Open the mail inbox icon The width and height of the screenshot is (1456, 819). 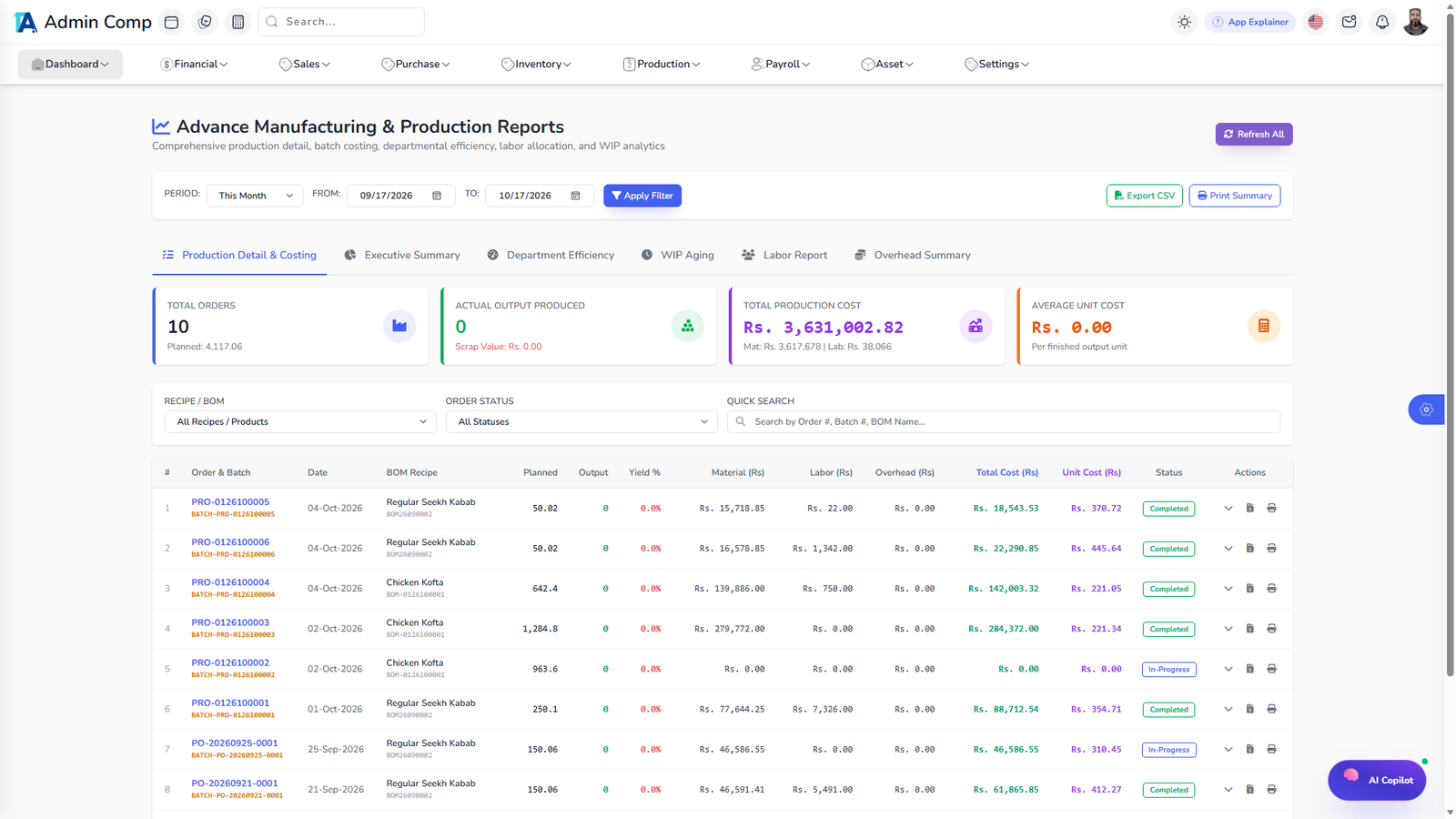1349,22
